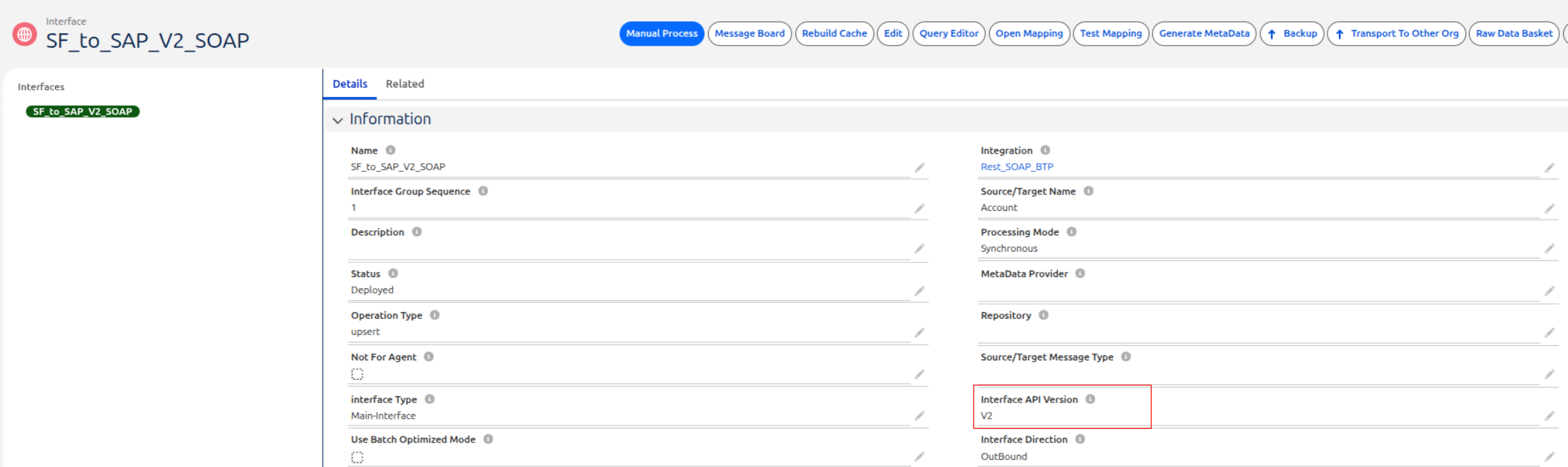Open the Message Board

tap(749, 33)
